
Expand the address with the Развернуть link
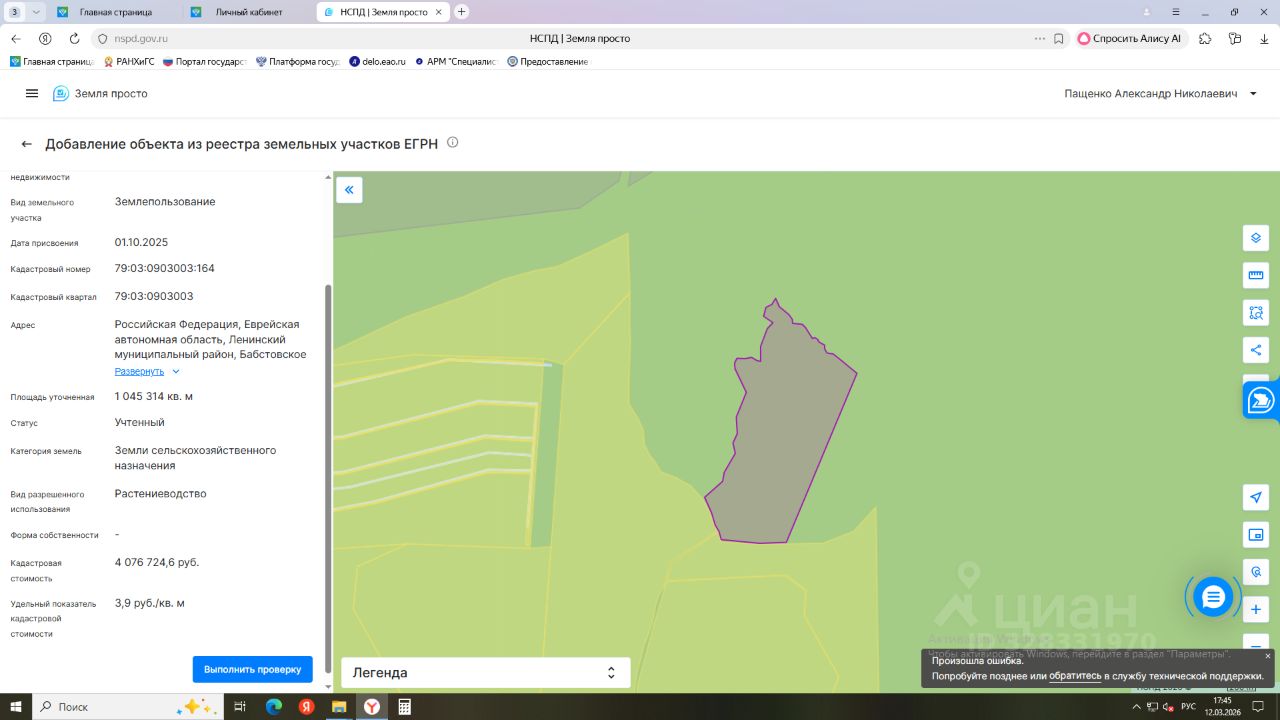pyautogui.click(x=147, y=371)
